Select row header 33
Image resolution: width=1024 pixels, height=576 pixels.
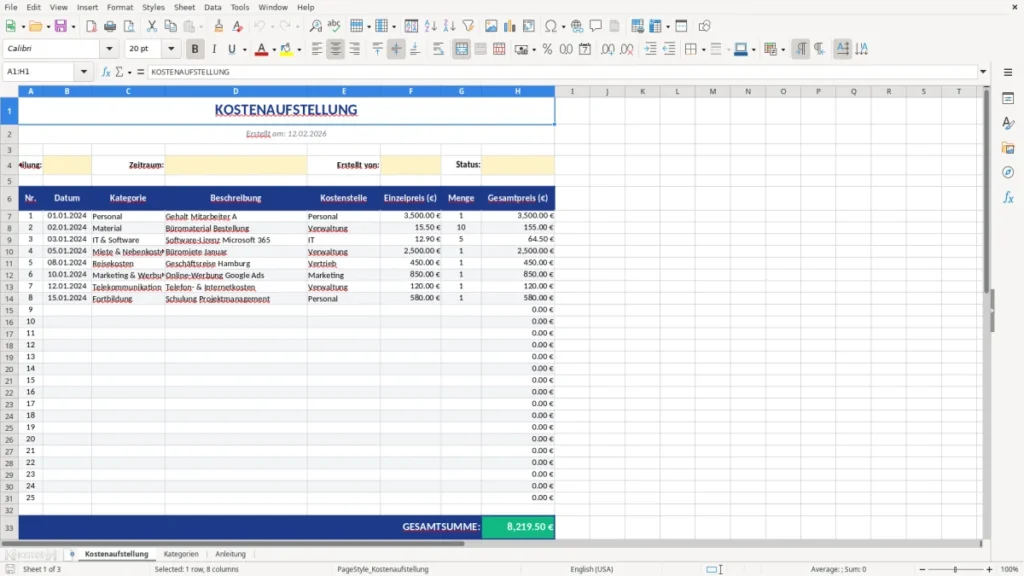pyautogui.click(x=9, y=528)
